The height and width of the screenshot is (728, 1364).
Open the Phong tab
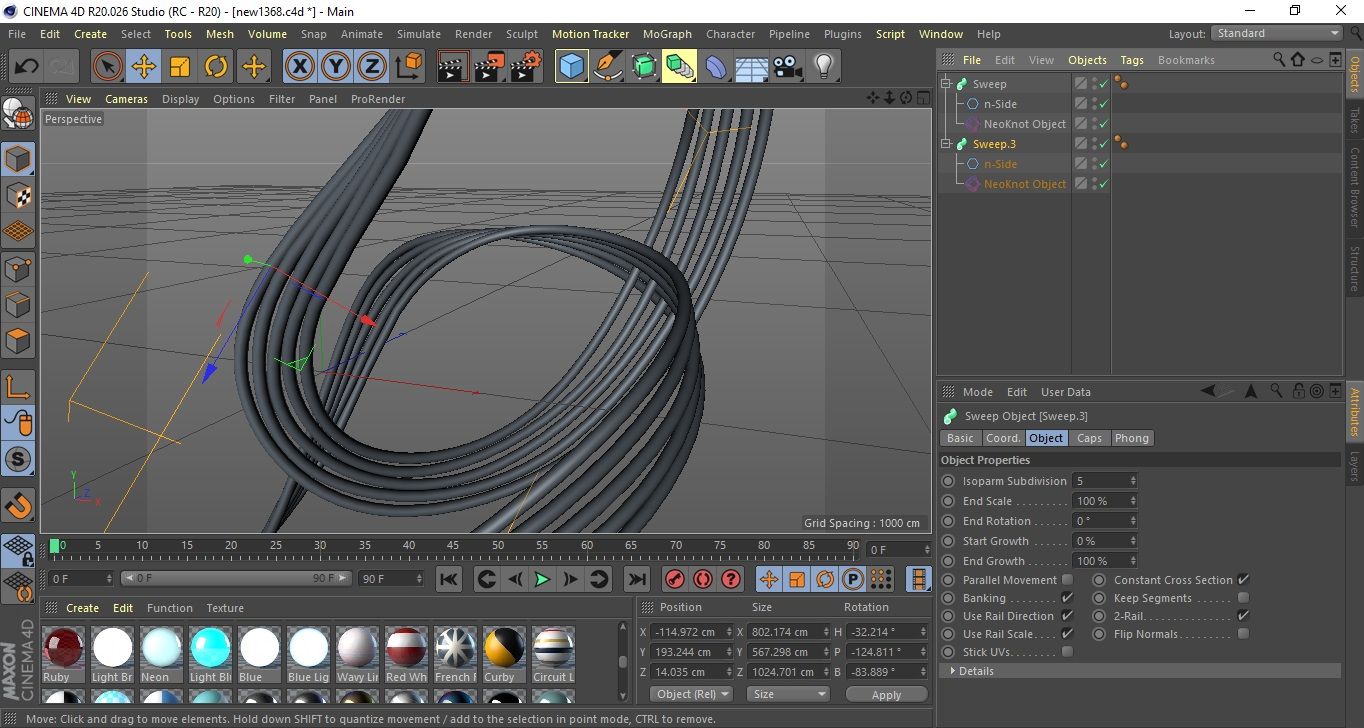click(x=1132, y=438)
